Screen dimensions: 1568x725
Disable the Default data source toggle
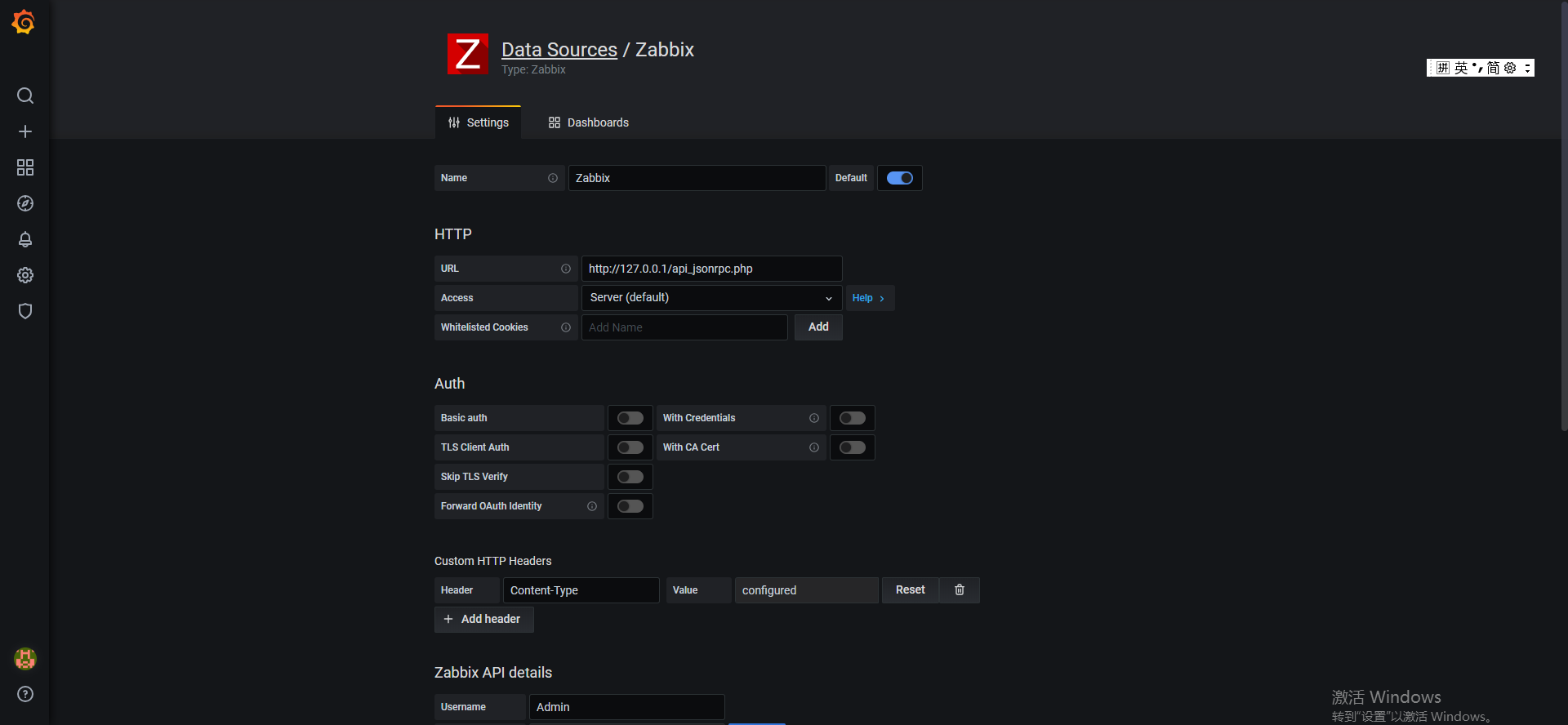899,178
